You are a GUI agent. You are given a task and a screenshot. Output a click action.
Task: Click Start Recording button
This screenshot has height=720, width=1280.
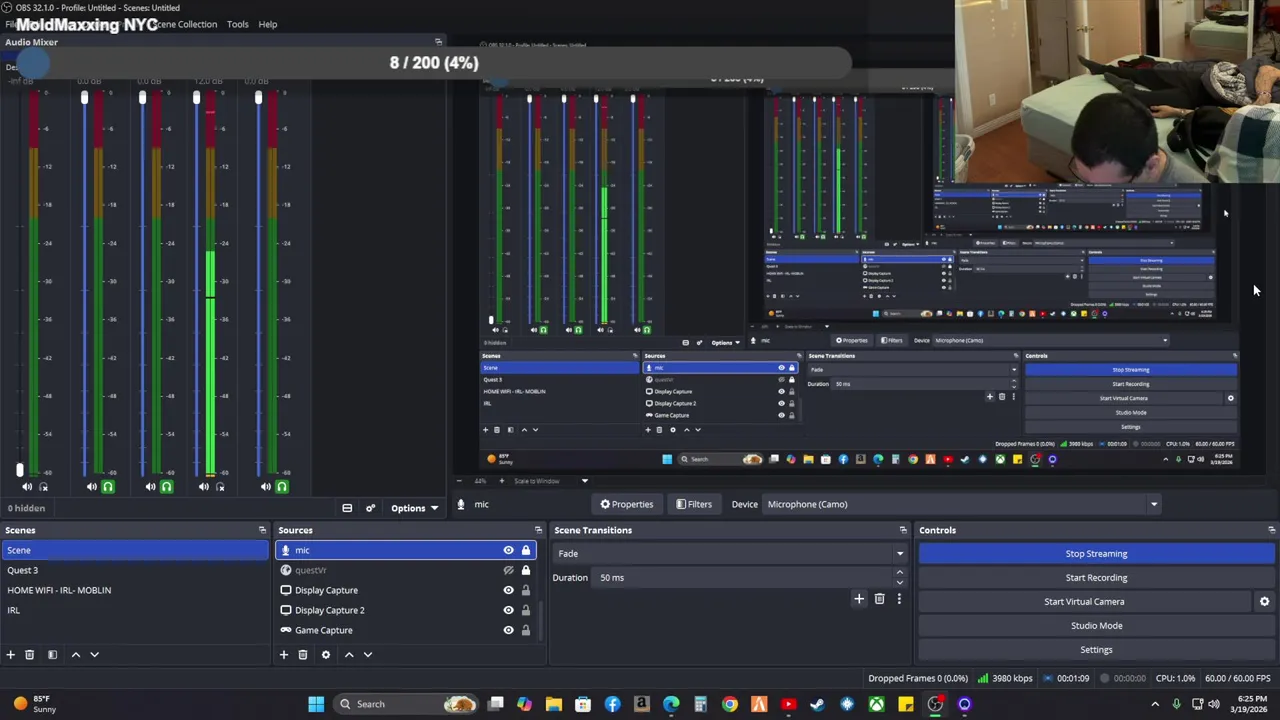tap(1096, 577)
